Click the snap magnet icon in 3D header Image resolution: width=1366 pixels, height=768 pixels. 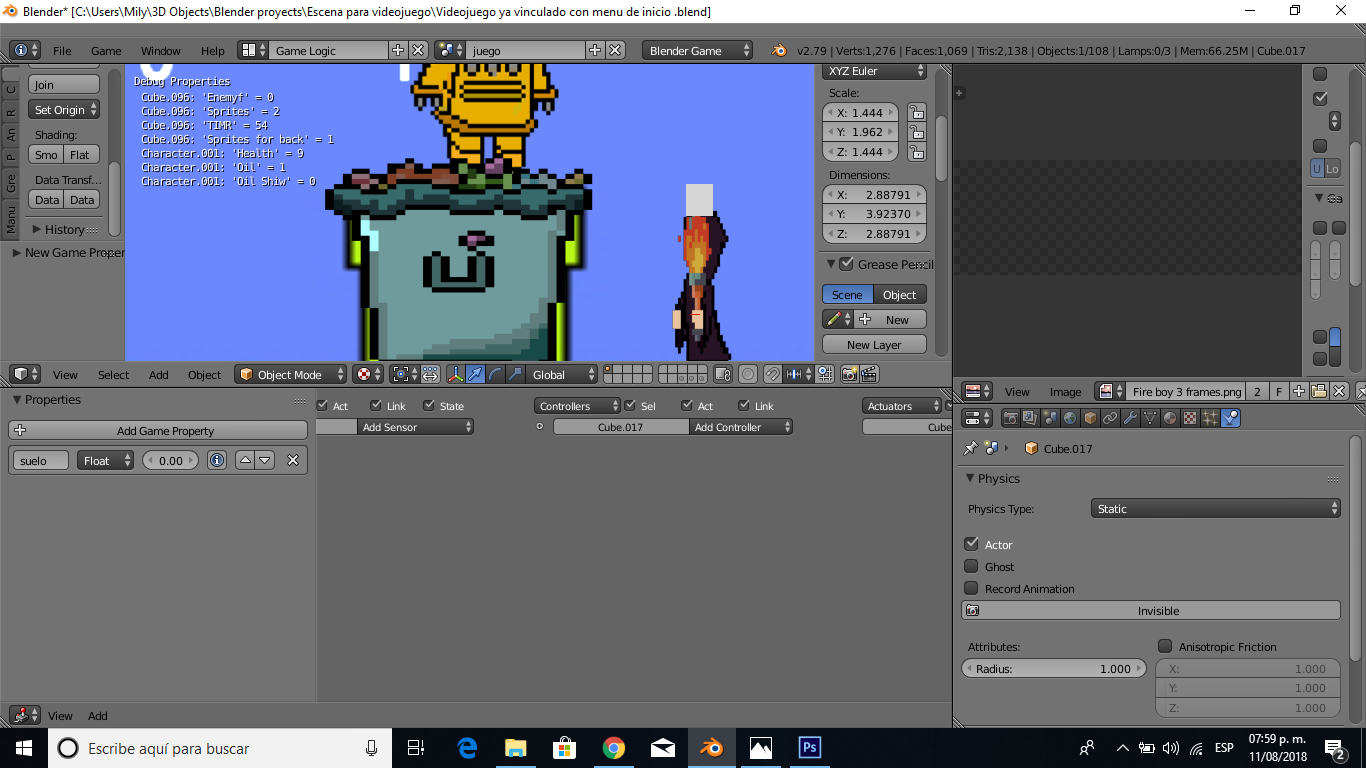[773, 374]
